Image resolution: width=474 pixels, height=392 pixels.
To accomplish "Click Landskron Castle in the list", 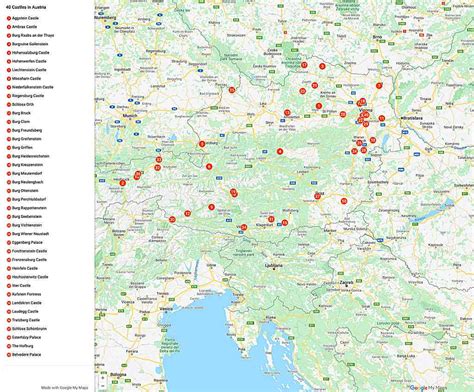I will click(27, 303).
